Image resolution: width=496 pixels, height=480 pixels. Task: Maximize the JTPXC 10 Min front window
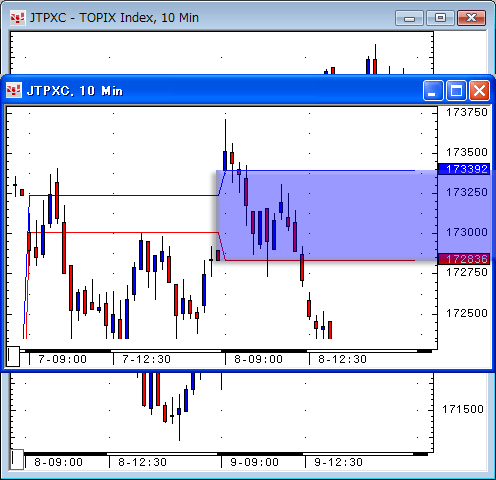(x=456, y=90)
